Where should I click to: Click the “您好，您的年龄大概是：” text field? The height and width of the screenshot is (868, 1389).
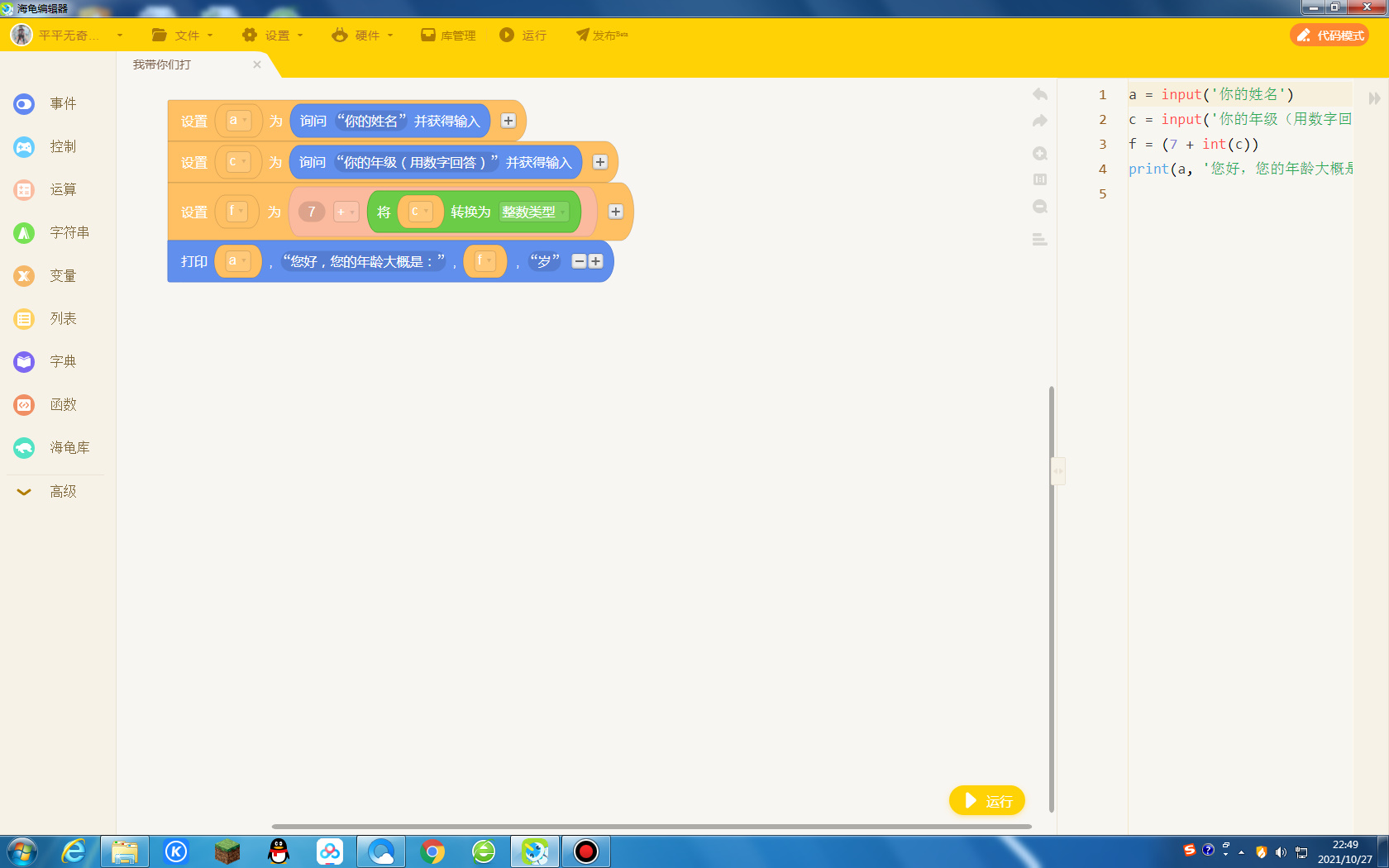coord(363,261)
